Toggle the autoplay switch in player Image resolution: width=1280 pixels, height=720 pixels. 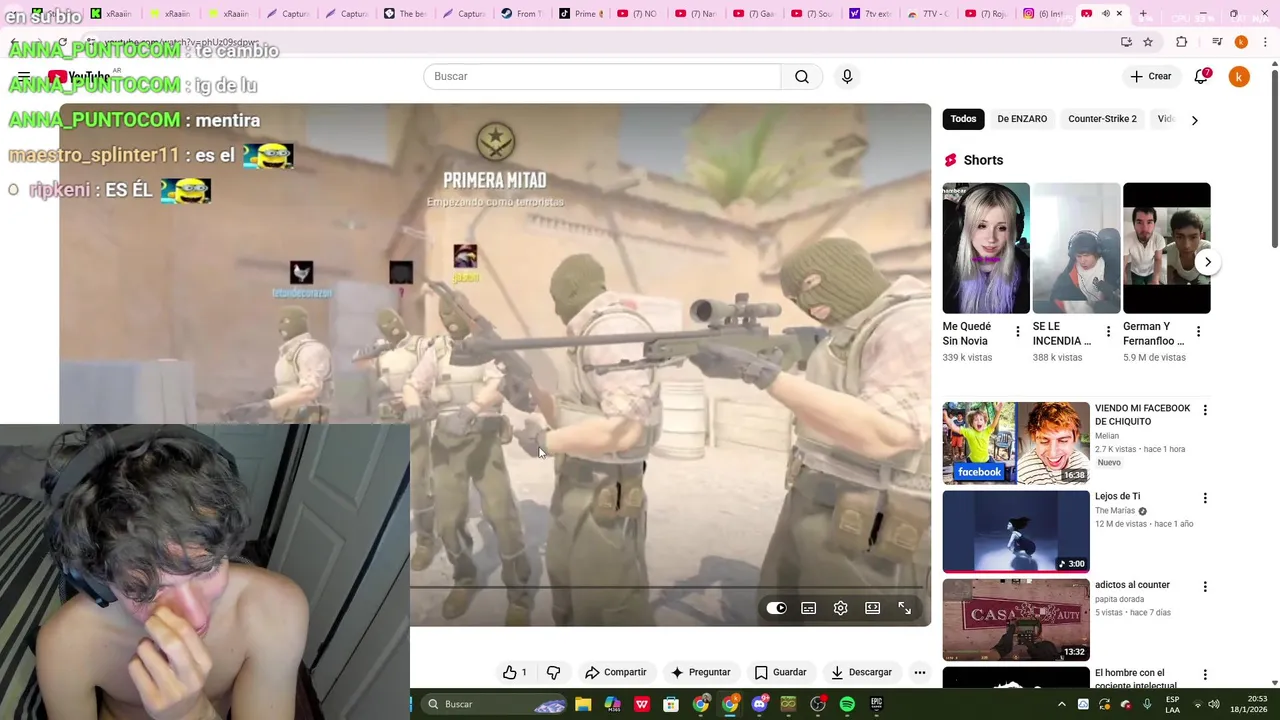[776, 608]
